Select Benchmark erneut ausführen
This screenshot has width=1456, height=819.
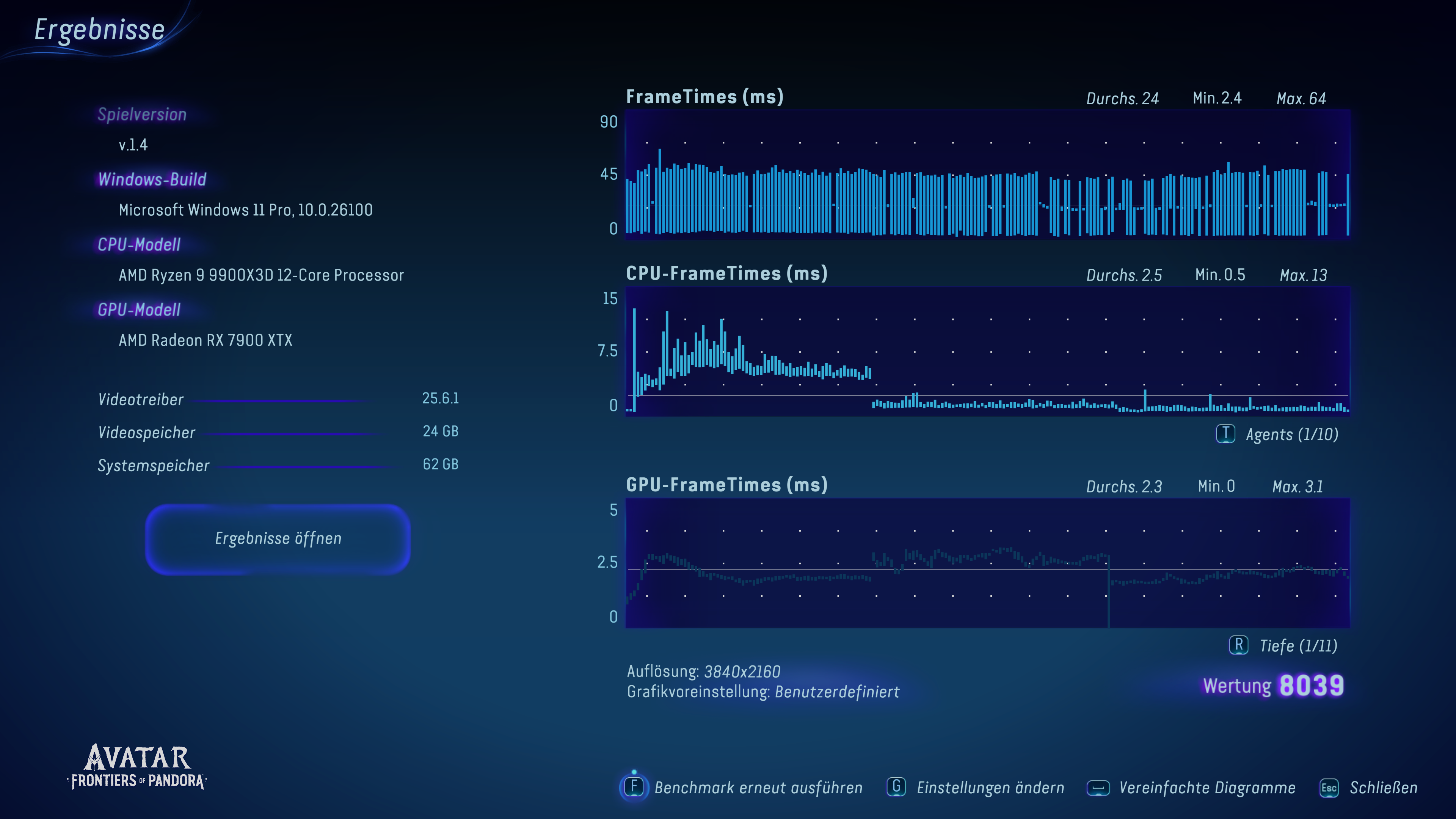tap(758, 788)
